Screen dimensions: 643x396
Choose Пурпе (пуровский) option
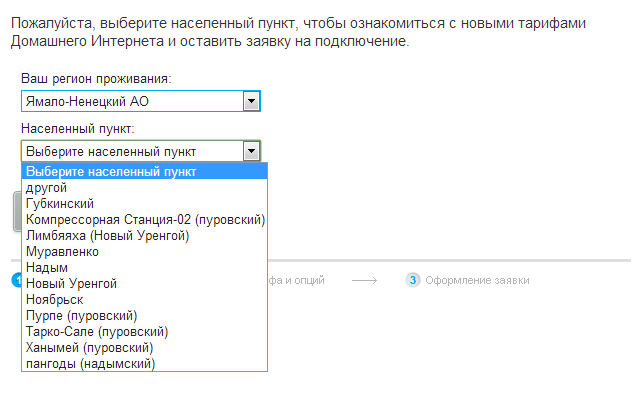tap(144, 315)
